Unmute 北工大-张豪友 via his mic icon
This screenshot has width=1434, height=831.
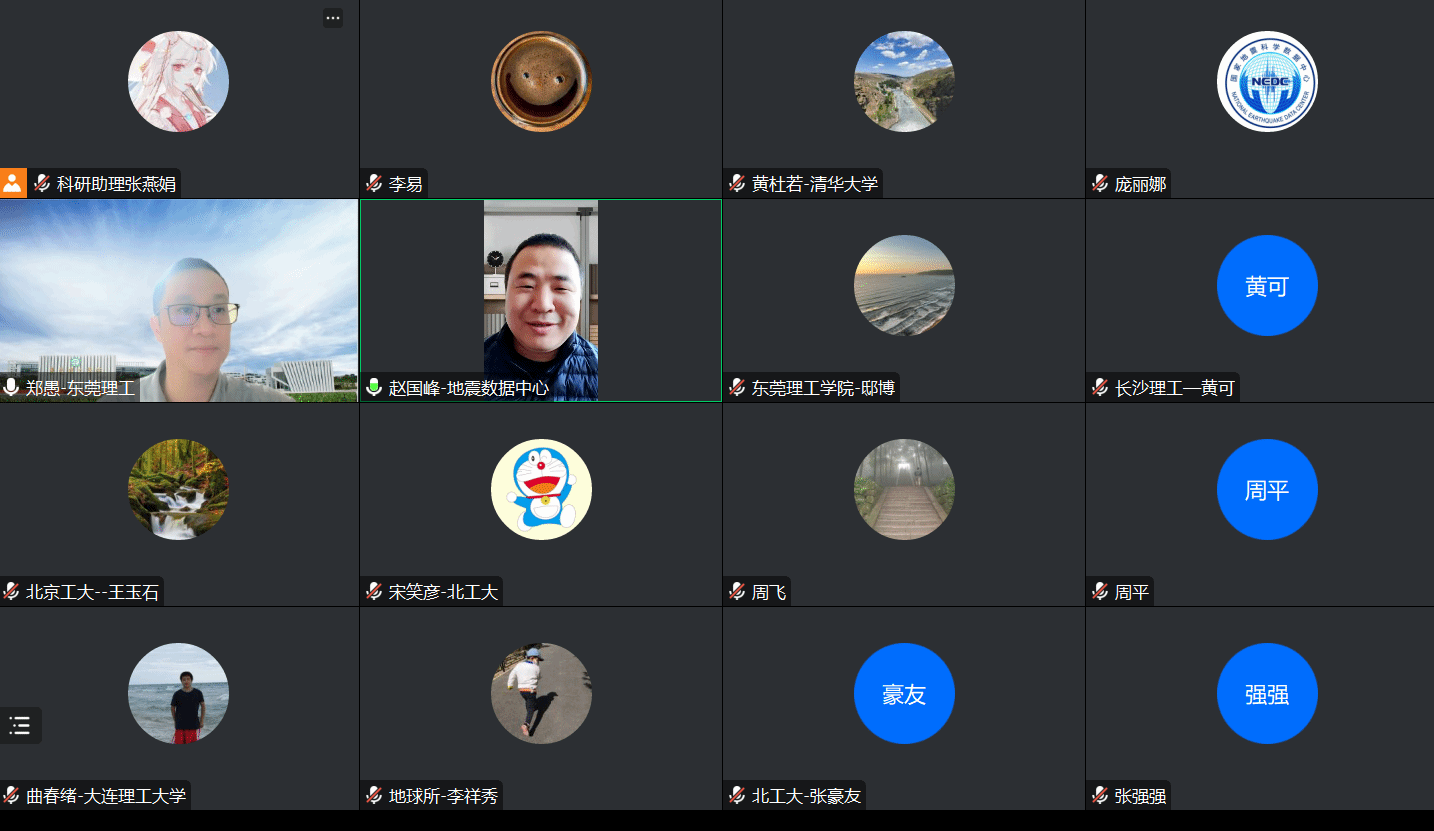coord(736,795)
